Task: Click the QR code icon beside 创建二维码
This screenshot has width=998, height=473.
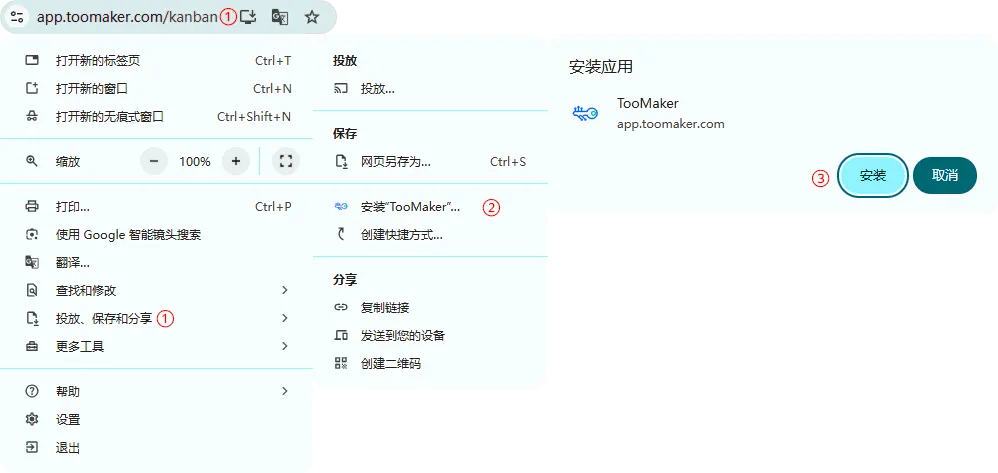Action: (x=341, y=364)
